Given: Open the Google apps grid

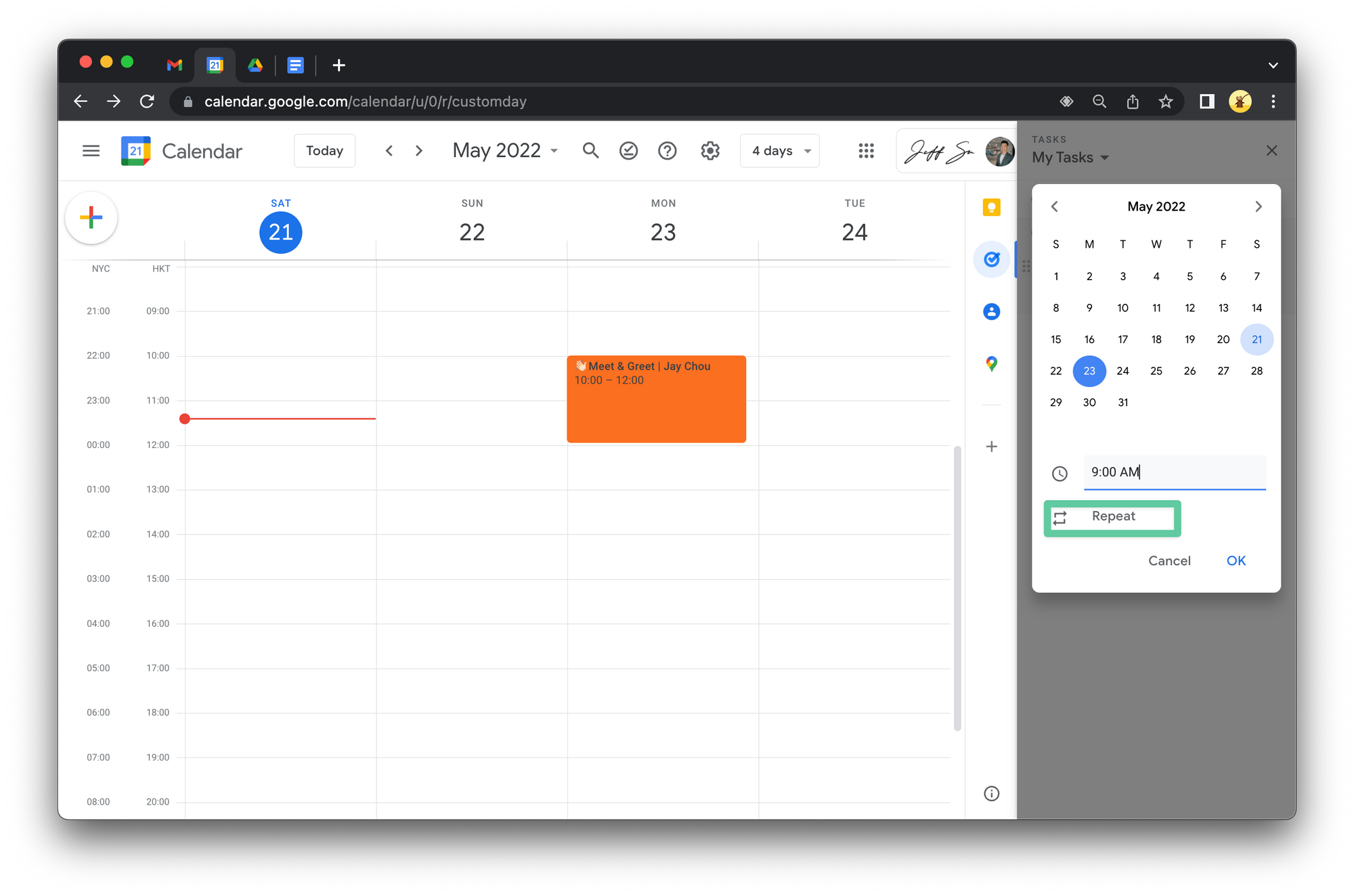Looking at the screenshot, I should (x=867, y=151).
